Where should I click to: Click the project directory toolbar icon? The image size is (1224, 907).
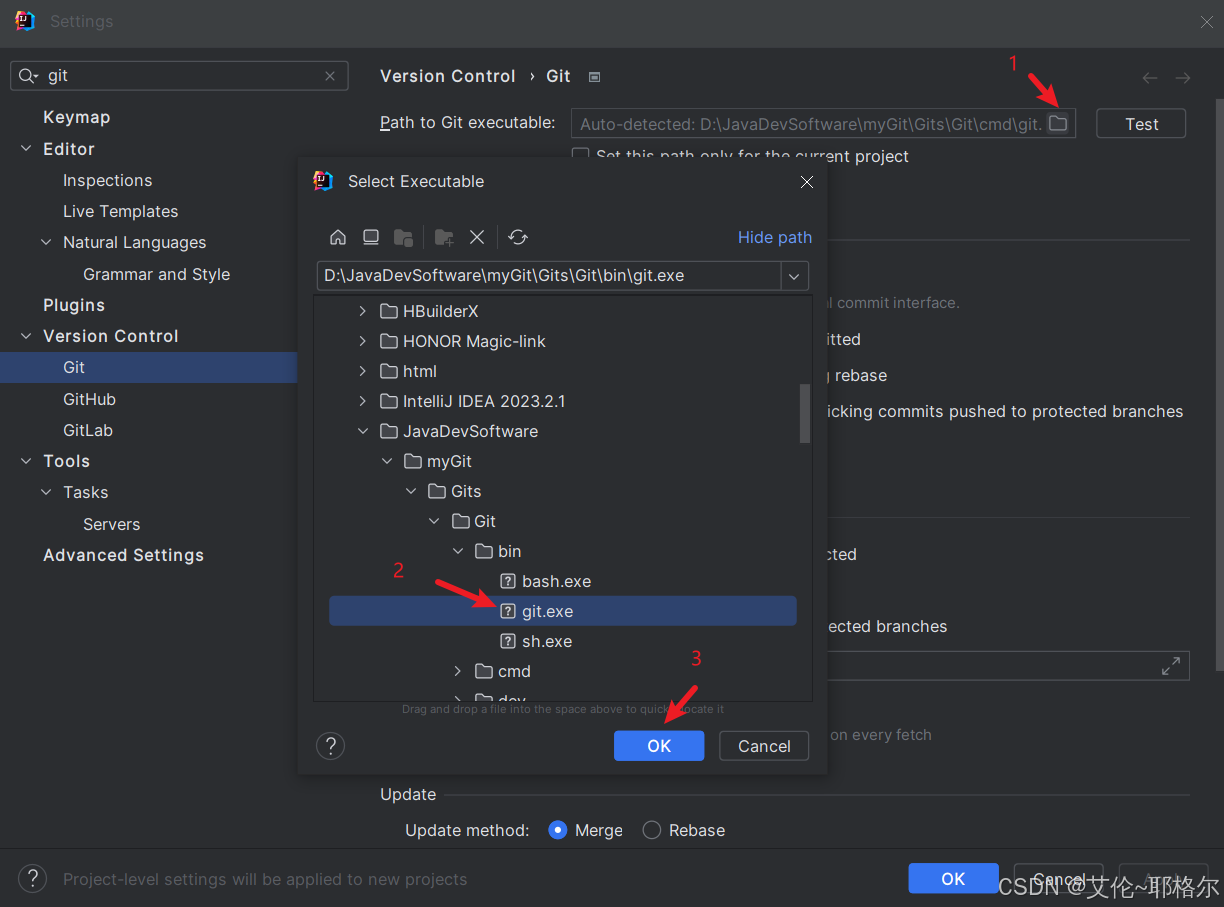coord(403,237)
